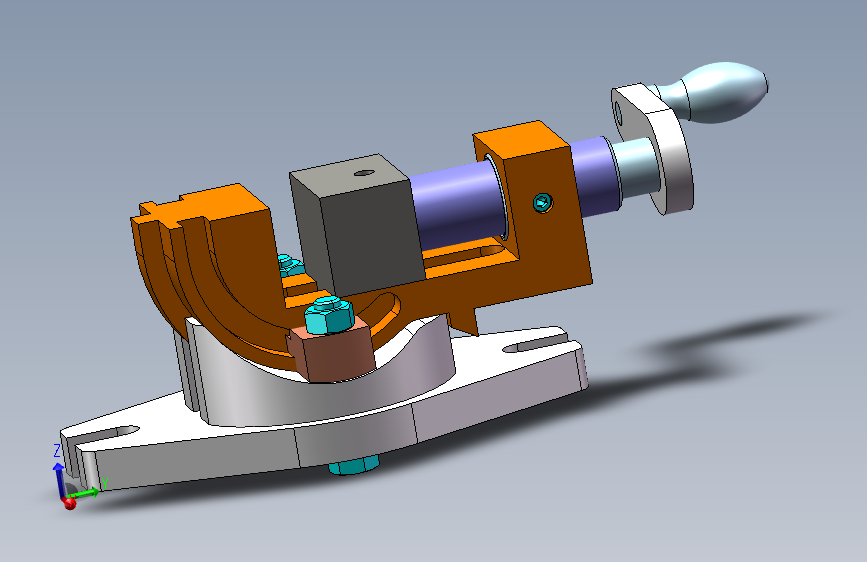Pick the cyan nut behind the gray block
867x562 pixels.
289,266
